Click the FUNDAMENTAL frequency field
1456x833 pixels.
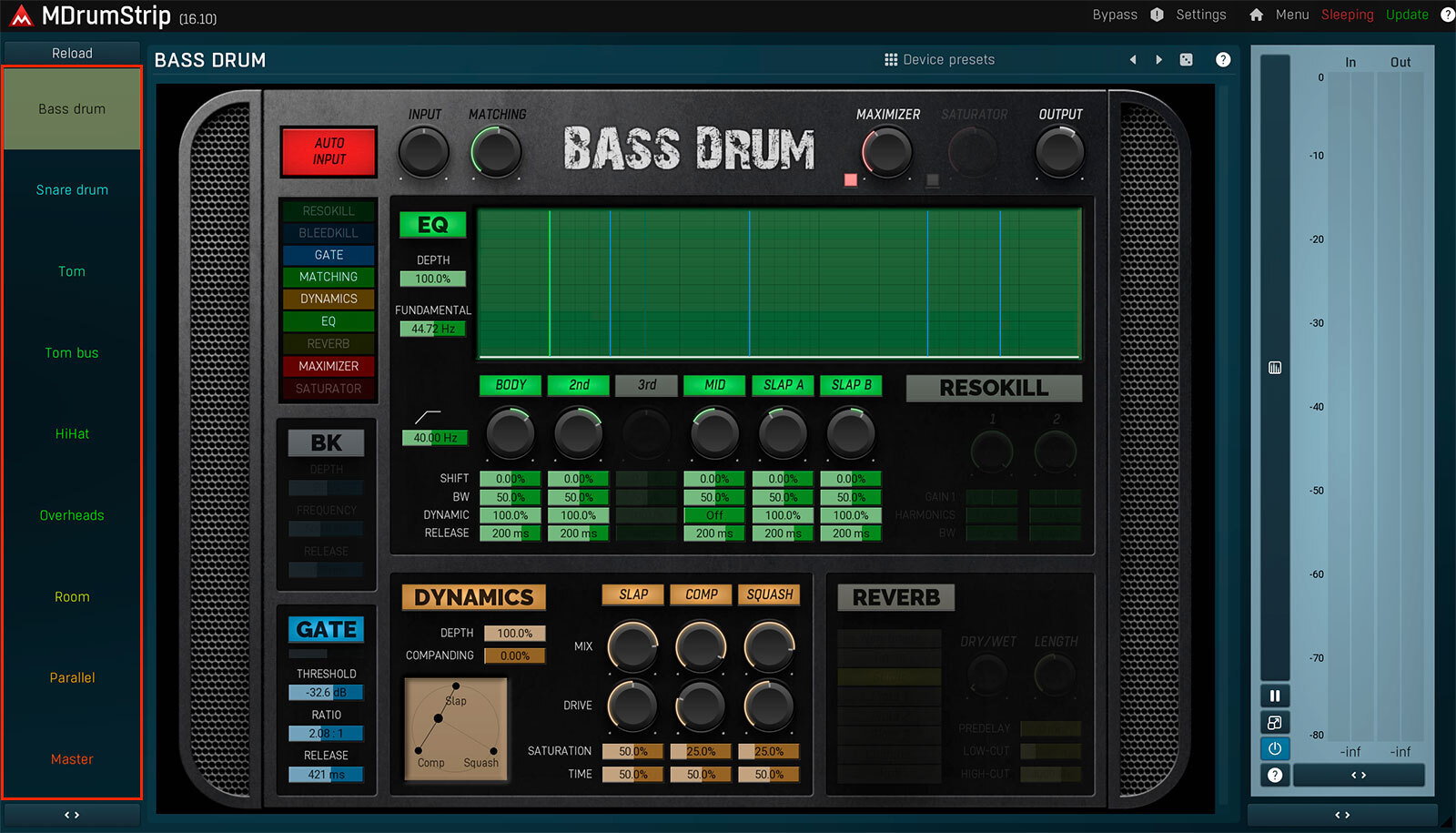(x=432, y=329)
